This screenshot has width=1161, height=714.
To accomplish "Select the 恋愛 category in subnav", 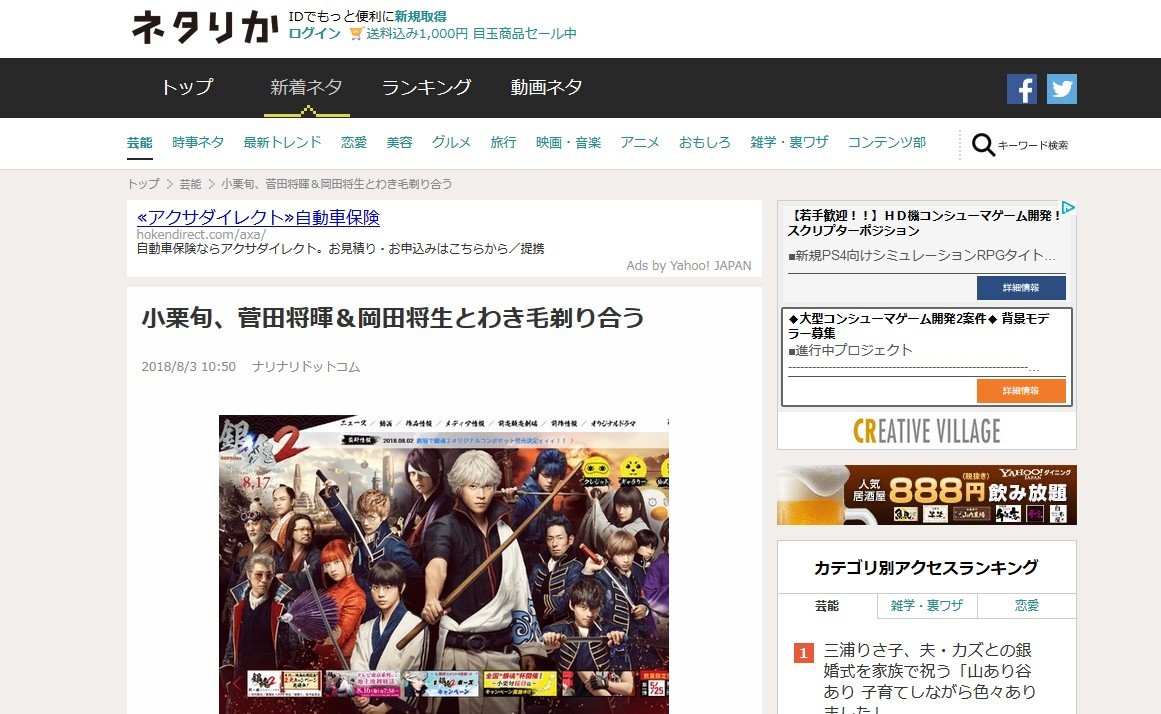I will (x=354, y=142).
